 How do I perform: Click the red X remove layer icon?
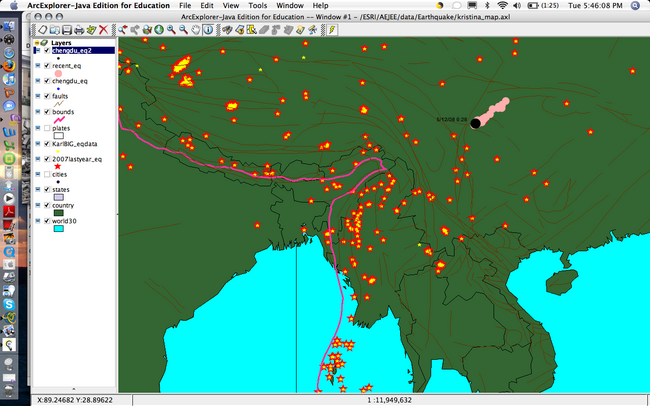coord(103,30)
